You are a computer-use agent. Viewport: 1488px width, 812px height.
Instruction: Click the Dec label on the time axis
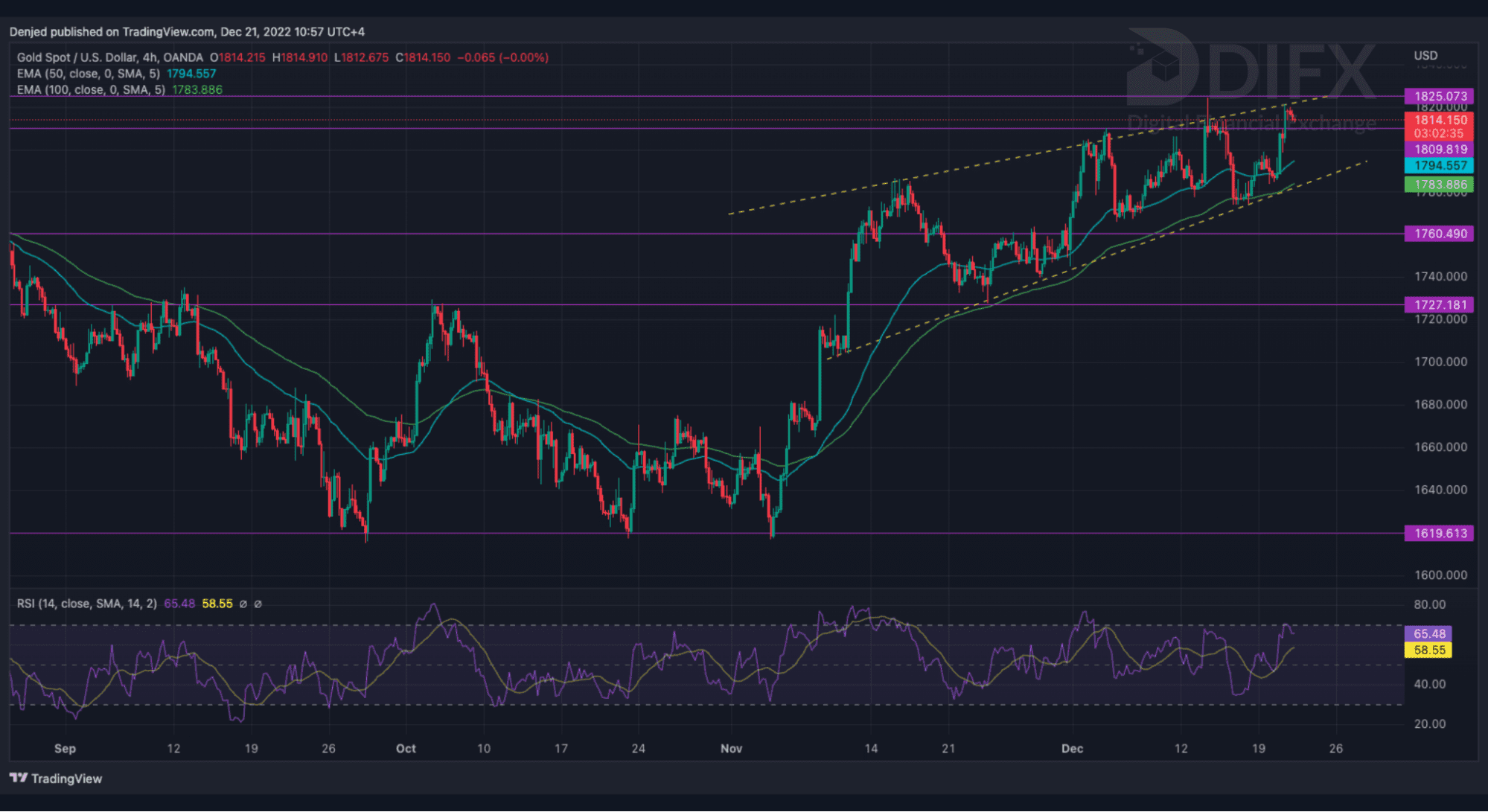[x=1072, y=748]
